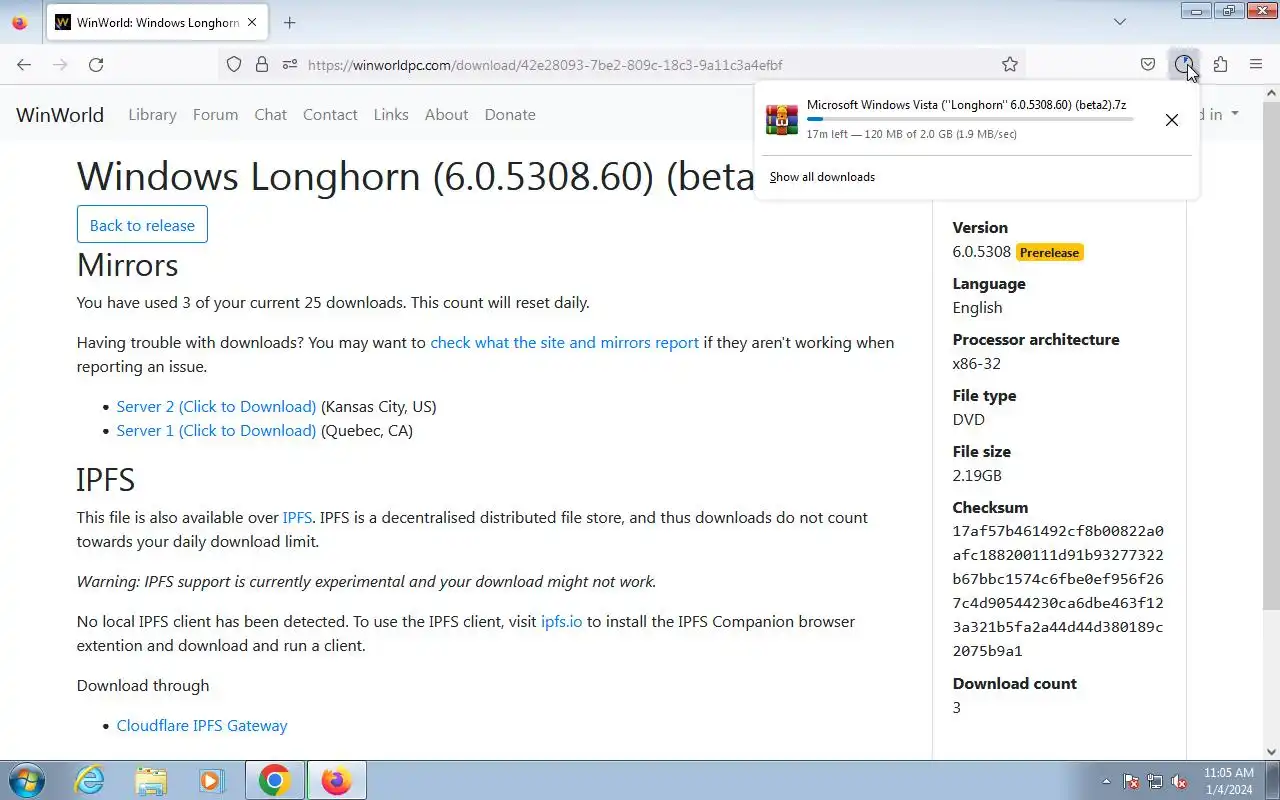Visit the ipfs.io link

click(561, 621)
